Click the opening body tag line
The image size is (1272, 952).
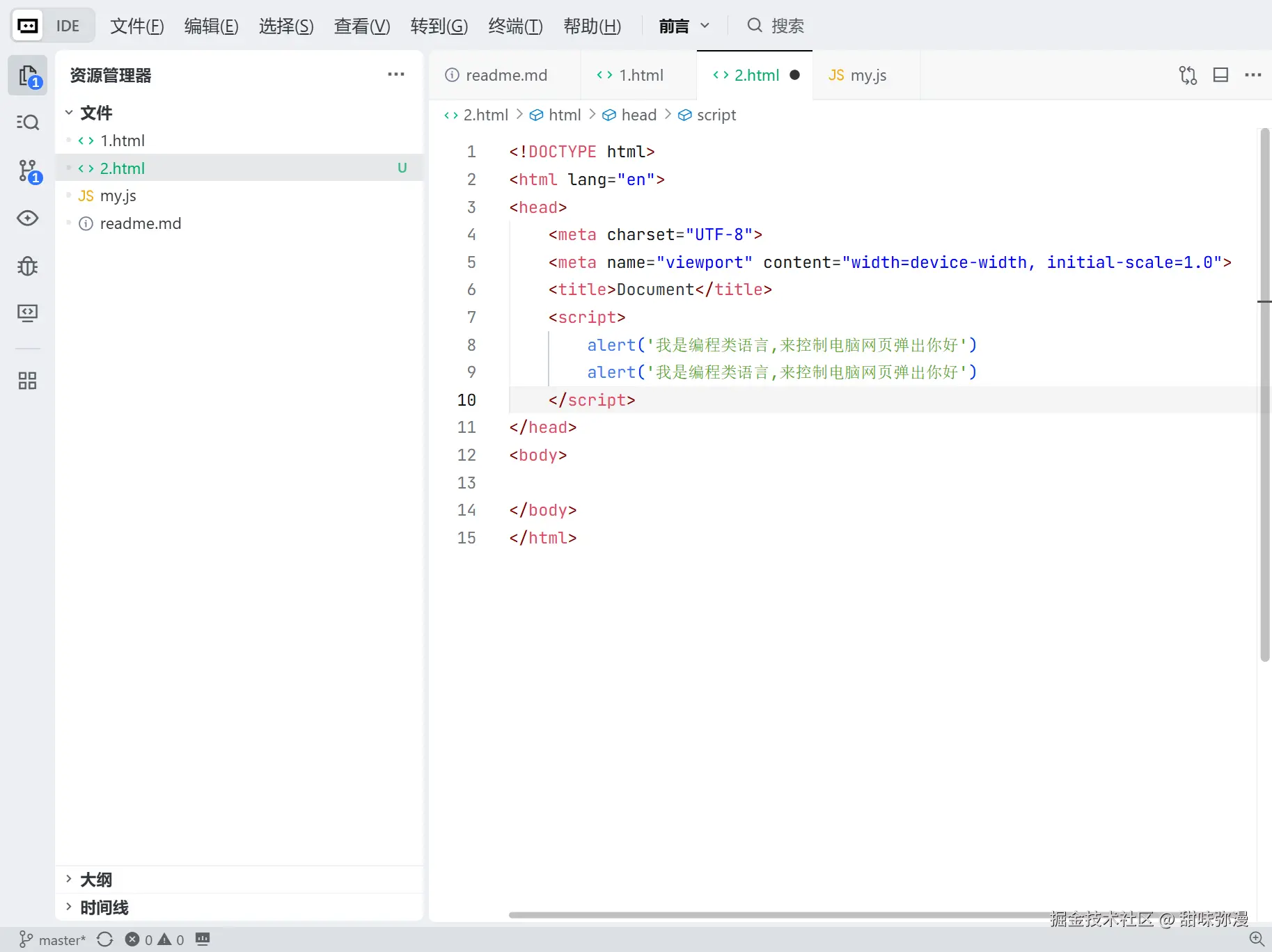[538, 455]
